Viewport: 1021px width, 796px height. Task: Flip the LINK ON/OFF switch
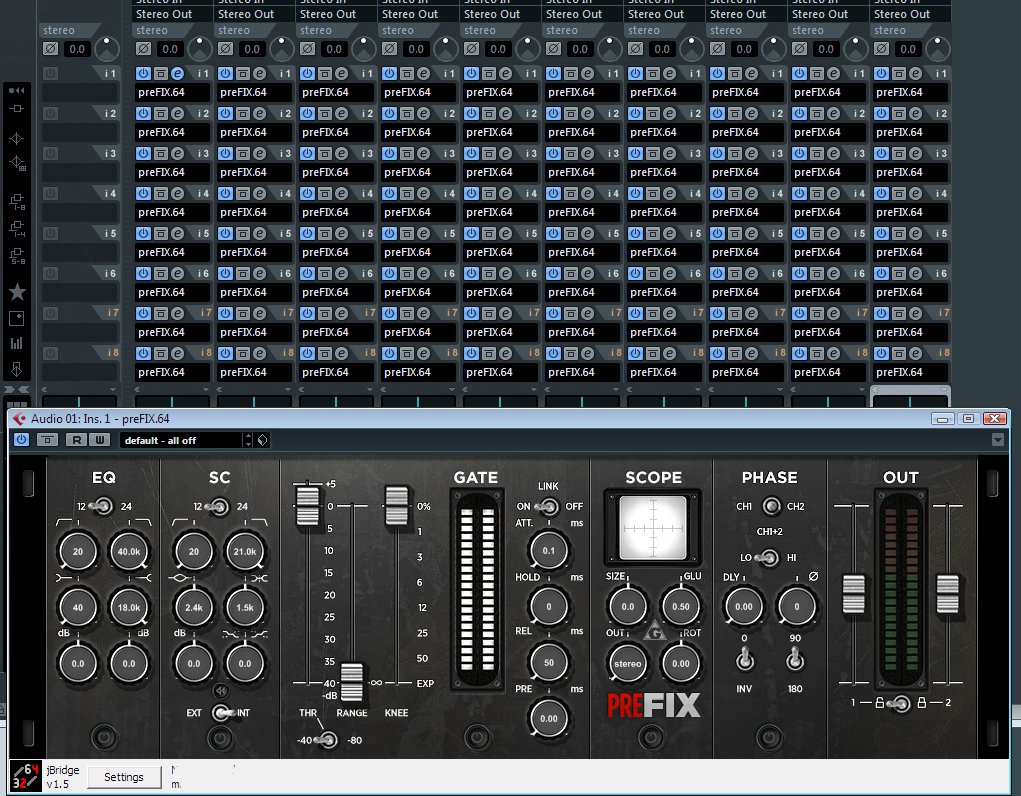point(548,506)
